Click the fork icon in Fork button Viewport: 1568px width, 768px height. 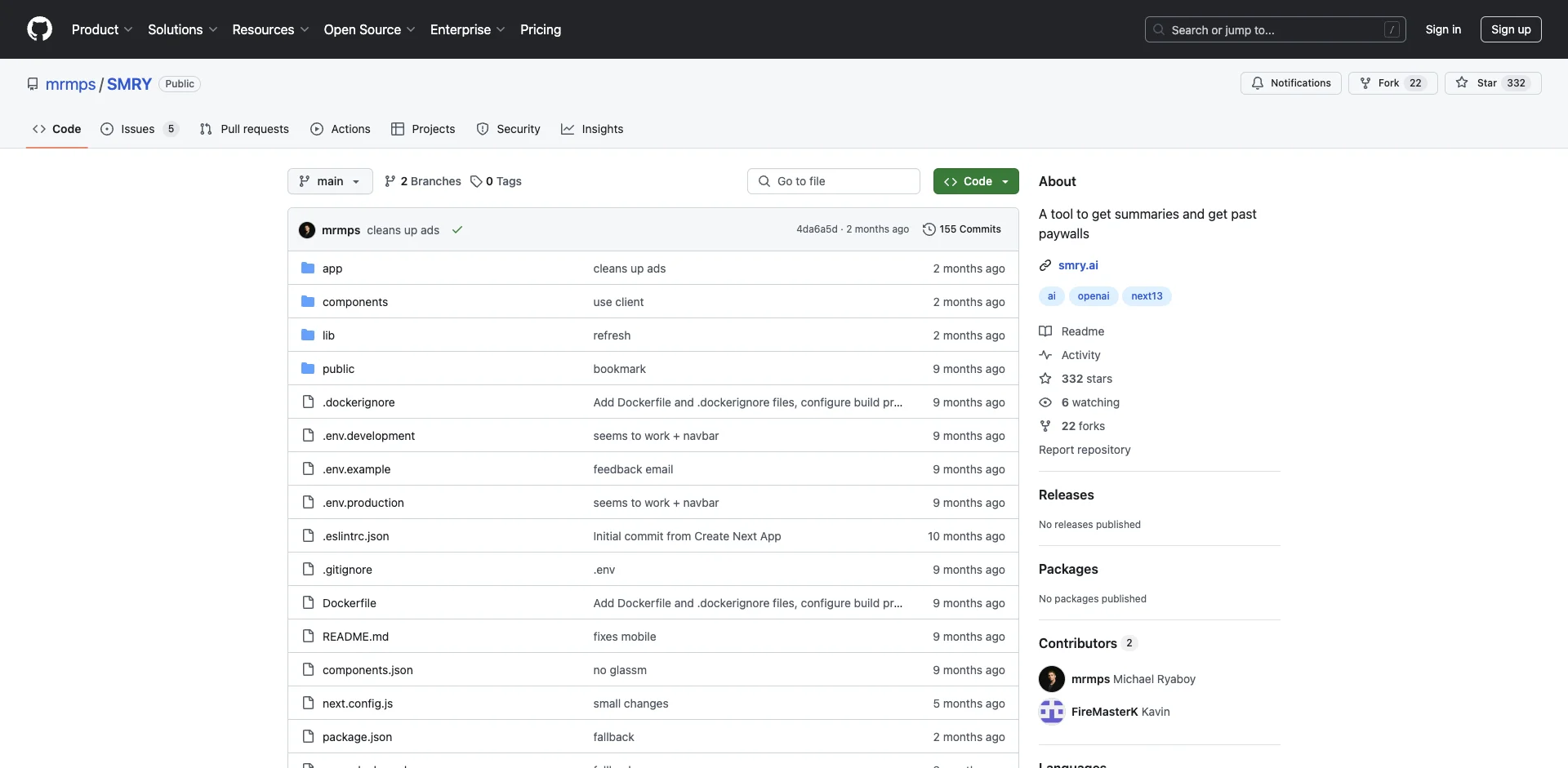(1365, 83)
